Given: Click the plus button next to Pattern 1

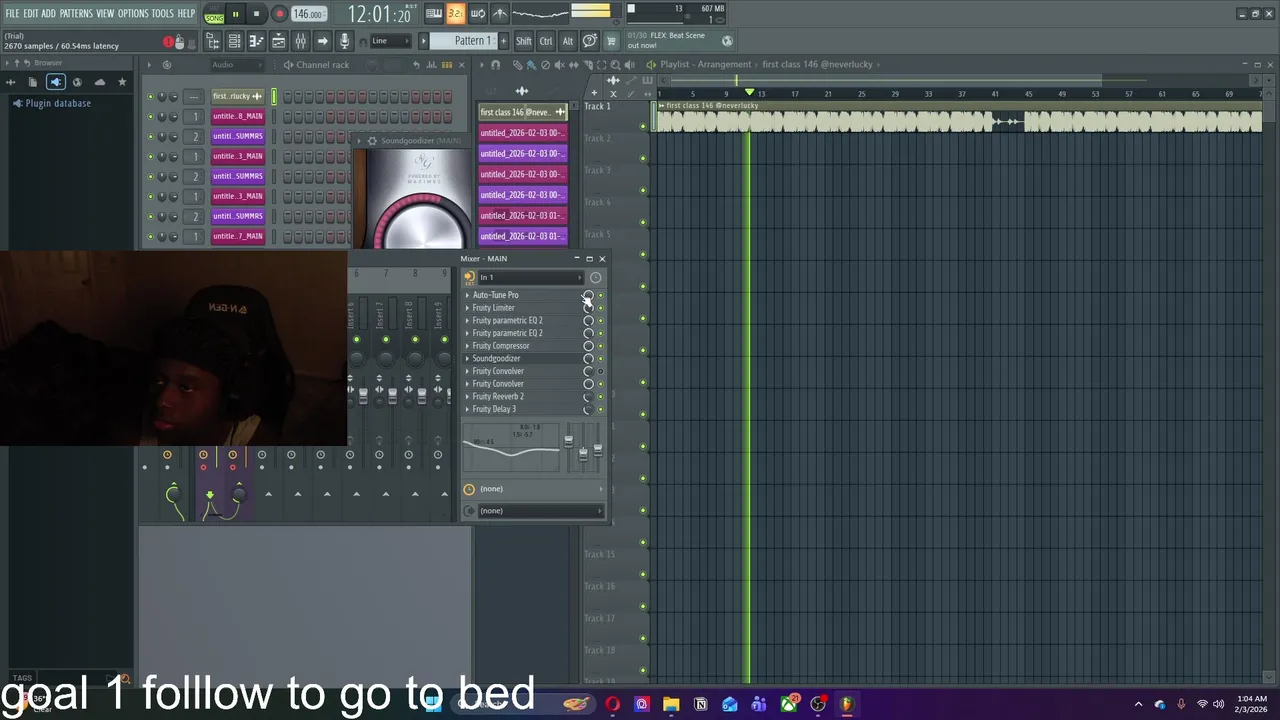Looking at the screenshot, I should [x=501, y=41].
